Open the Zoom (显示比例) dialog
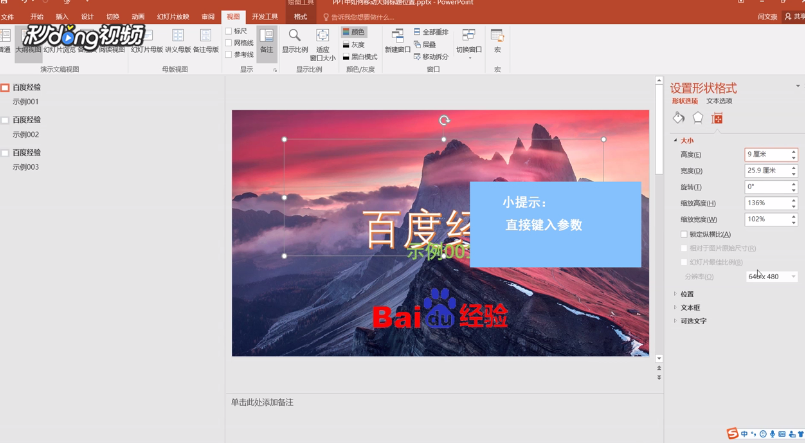The width and height of the screenshot is (805, 443). (295, 41)
